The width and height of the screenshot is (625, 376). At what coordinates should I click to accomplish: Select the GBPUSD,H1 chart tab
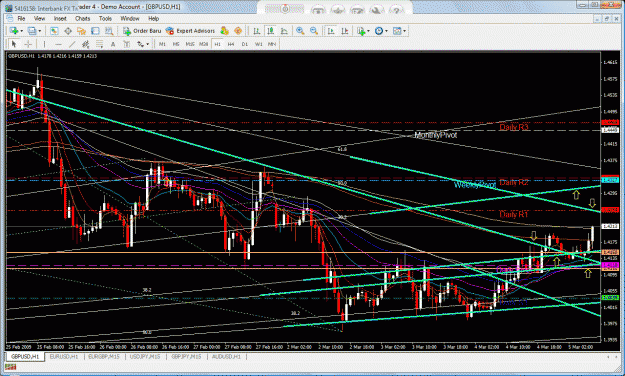(x=25, y=356)
